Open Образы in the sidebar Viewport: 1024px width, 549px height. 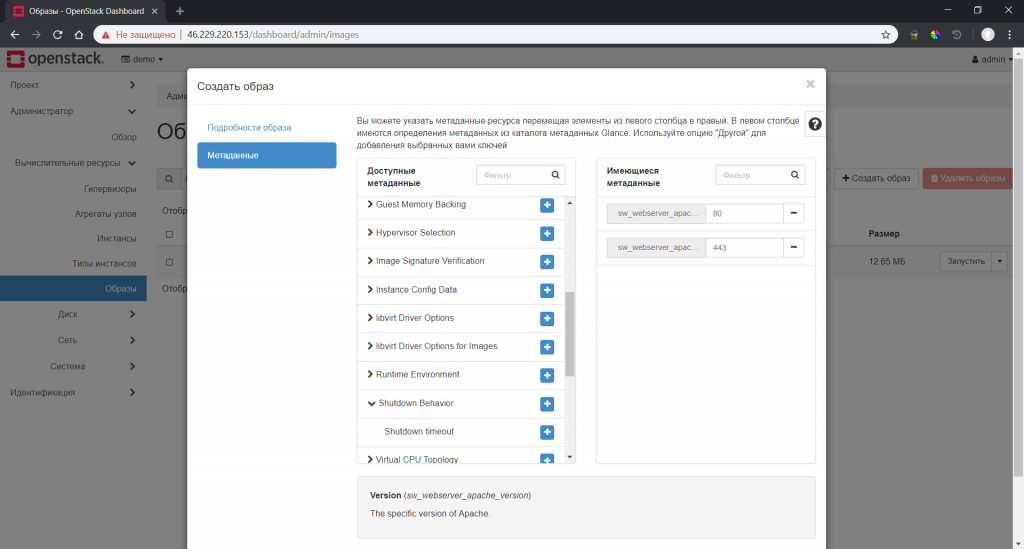click(73, 289)
